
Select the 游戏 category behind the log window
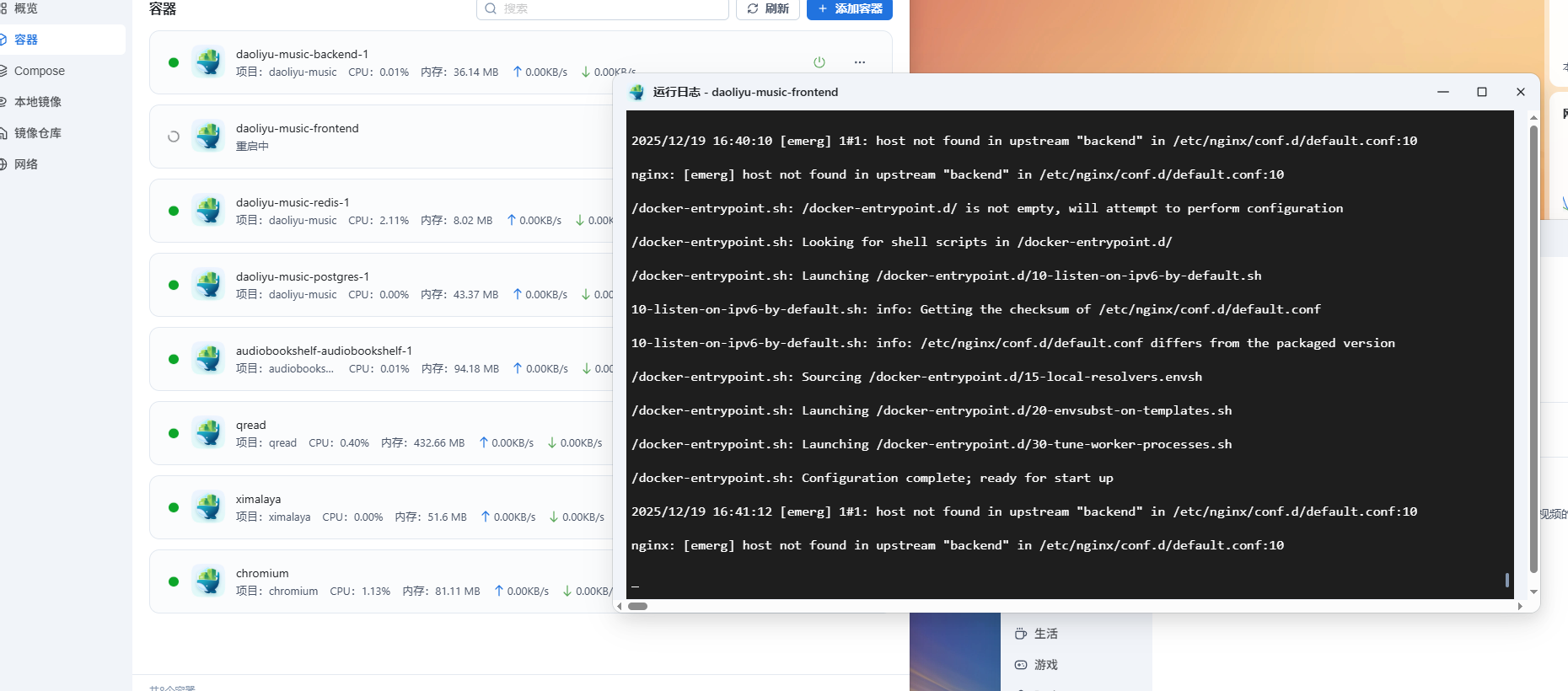(1046, 665)
